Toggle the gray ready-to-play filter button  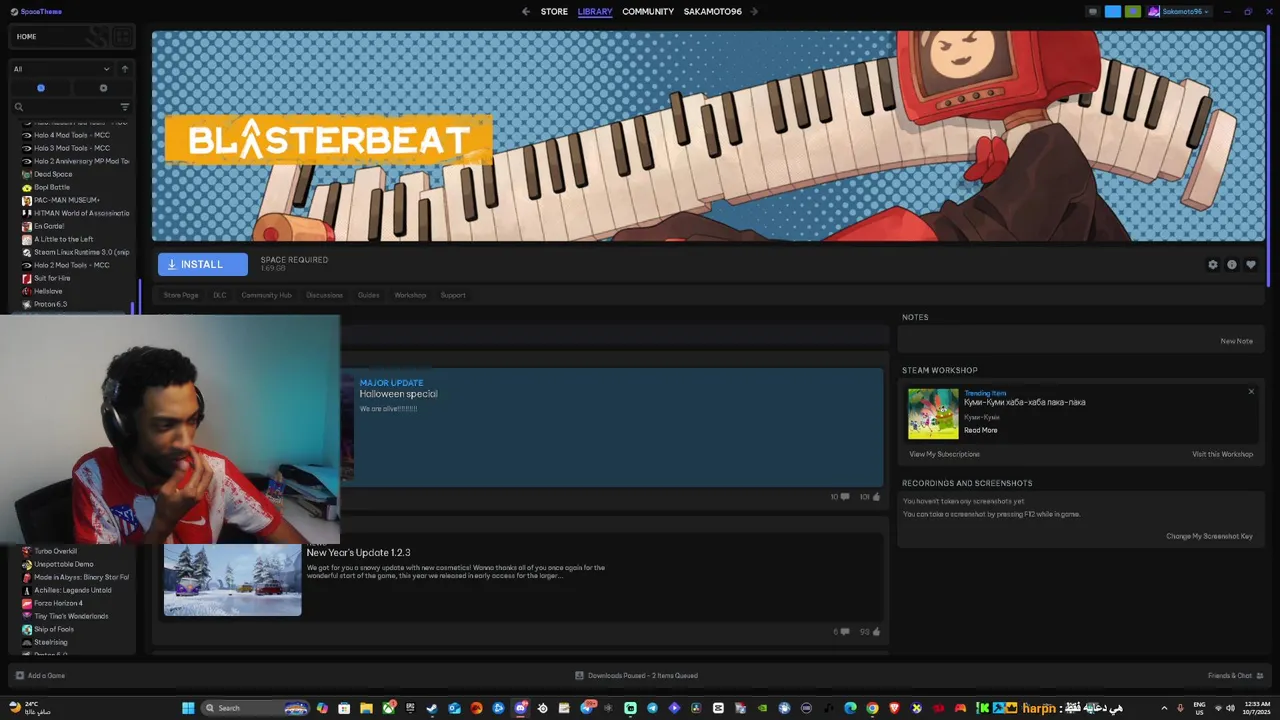(103, 88)
